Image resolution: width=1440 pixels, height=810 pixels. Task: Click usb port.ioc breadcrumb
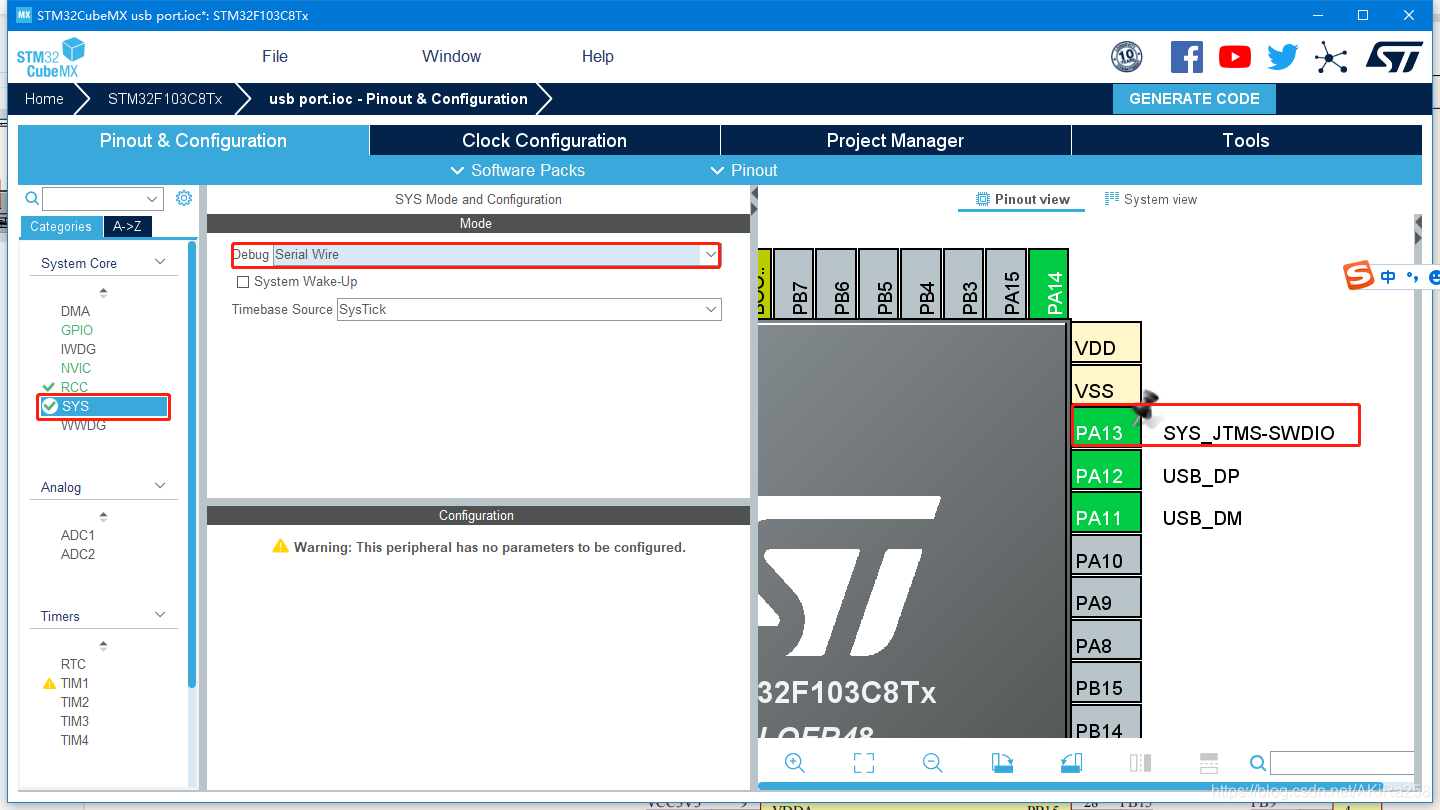[x=398, y=99]
